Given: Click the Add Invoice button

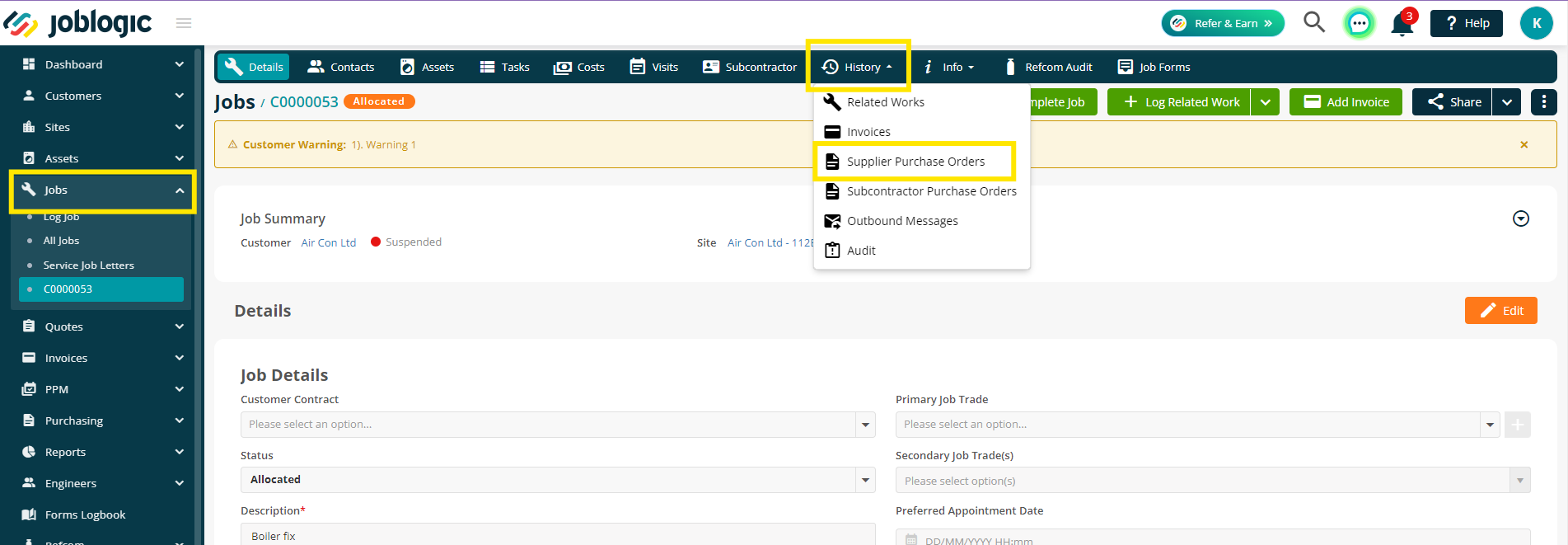Looking at the screenshot, I should tap(1346, 102).
